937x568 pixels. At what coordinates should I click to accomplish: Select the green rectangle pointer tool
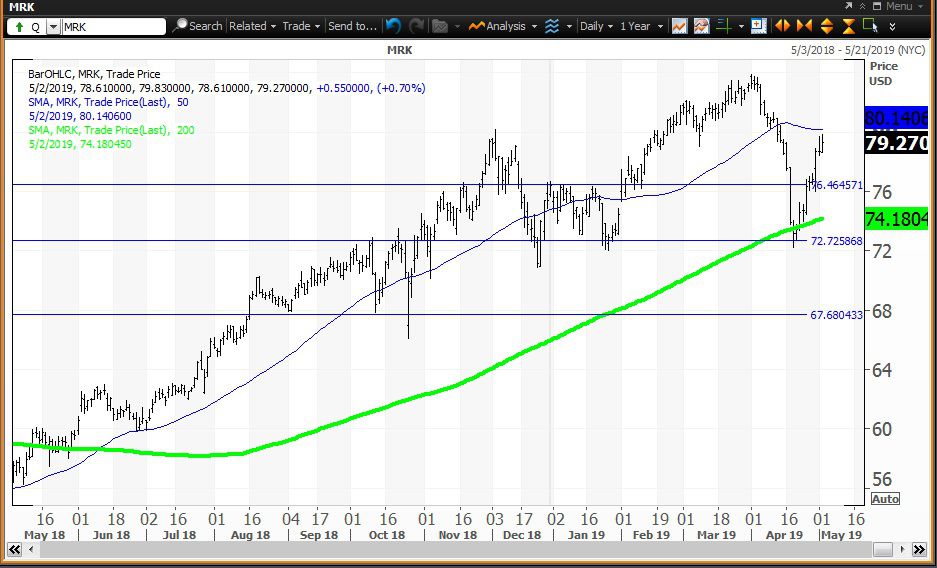pos(871,26)
